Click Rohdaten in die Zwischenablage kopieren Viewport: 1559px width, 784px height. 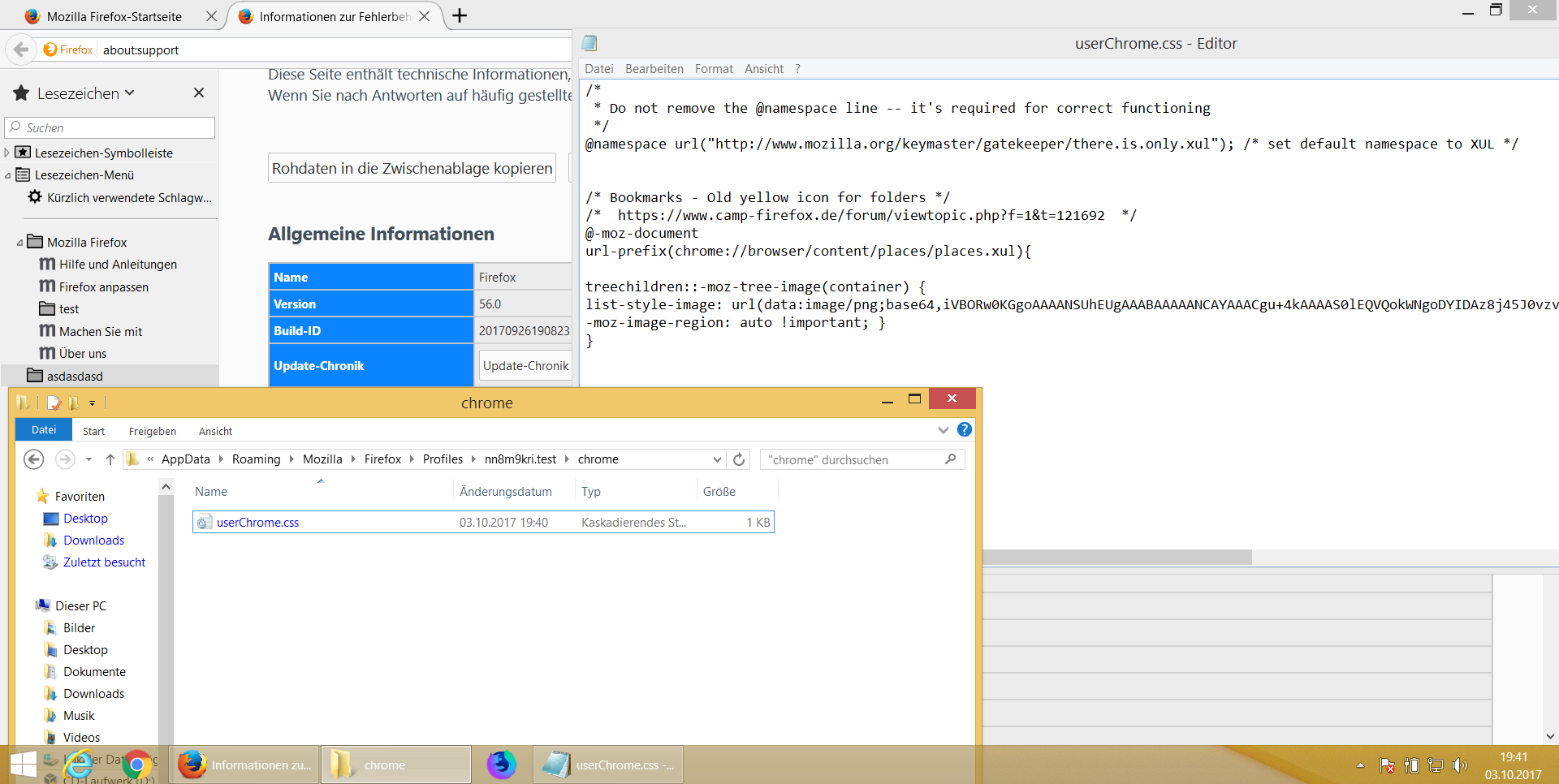[412, 168]
